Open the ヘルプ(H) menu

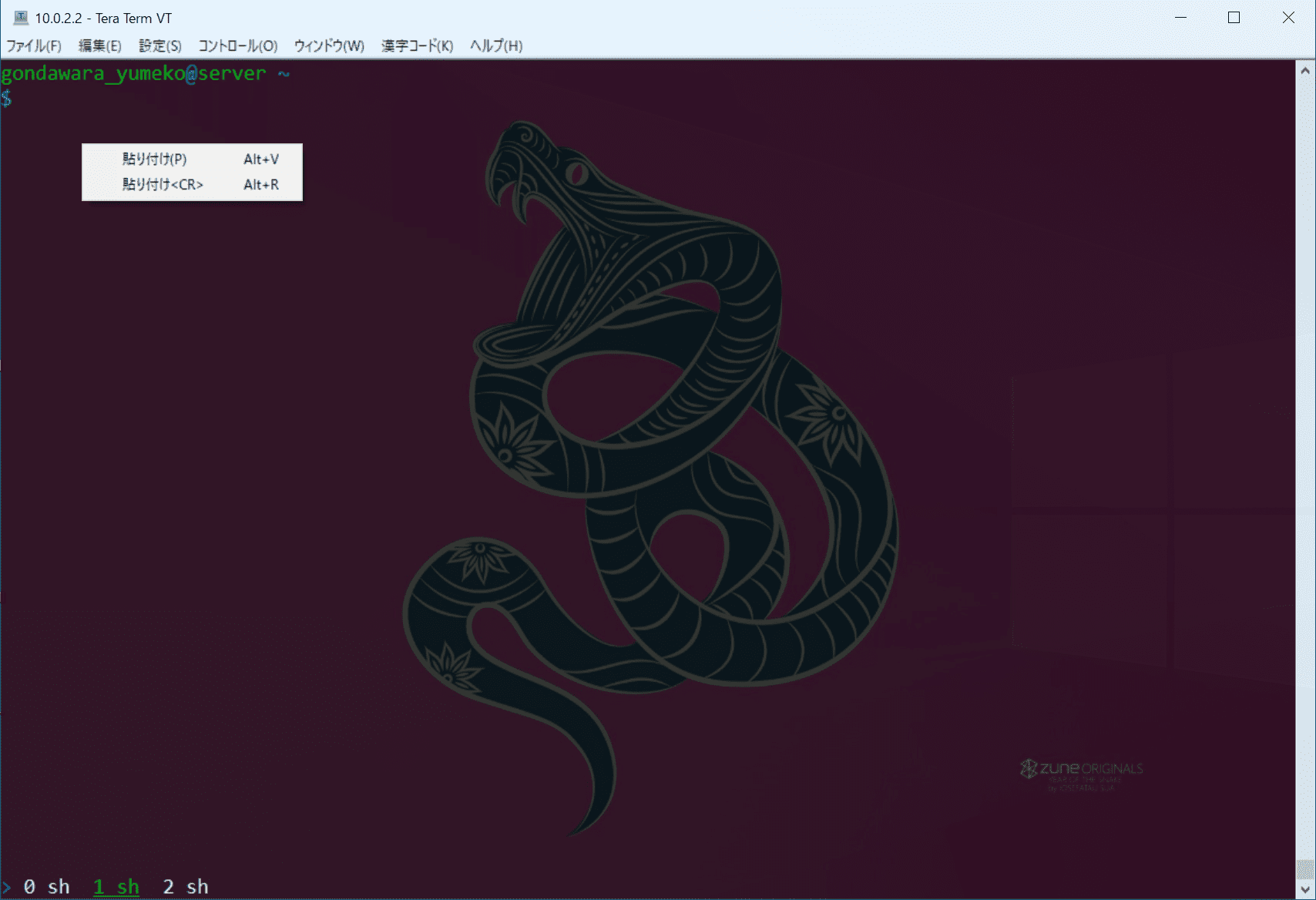[x=496, y=45]
